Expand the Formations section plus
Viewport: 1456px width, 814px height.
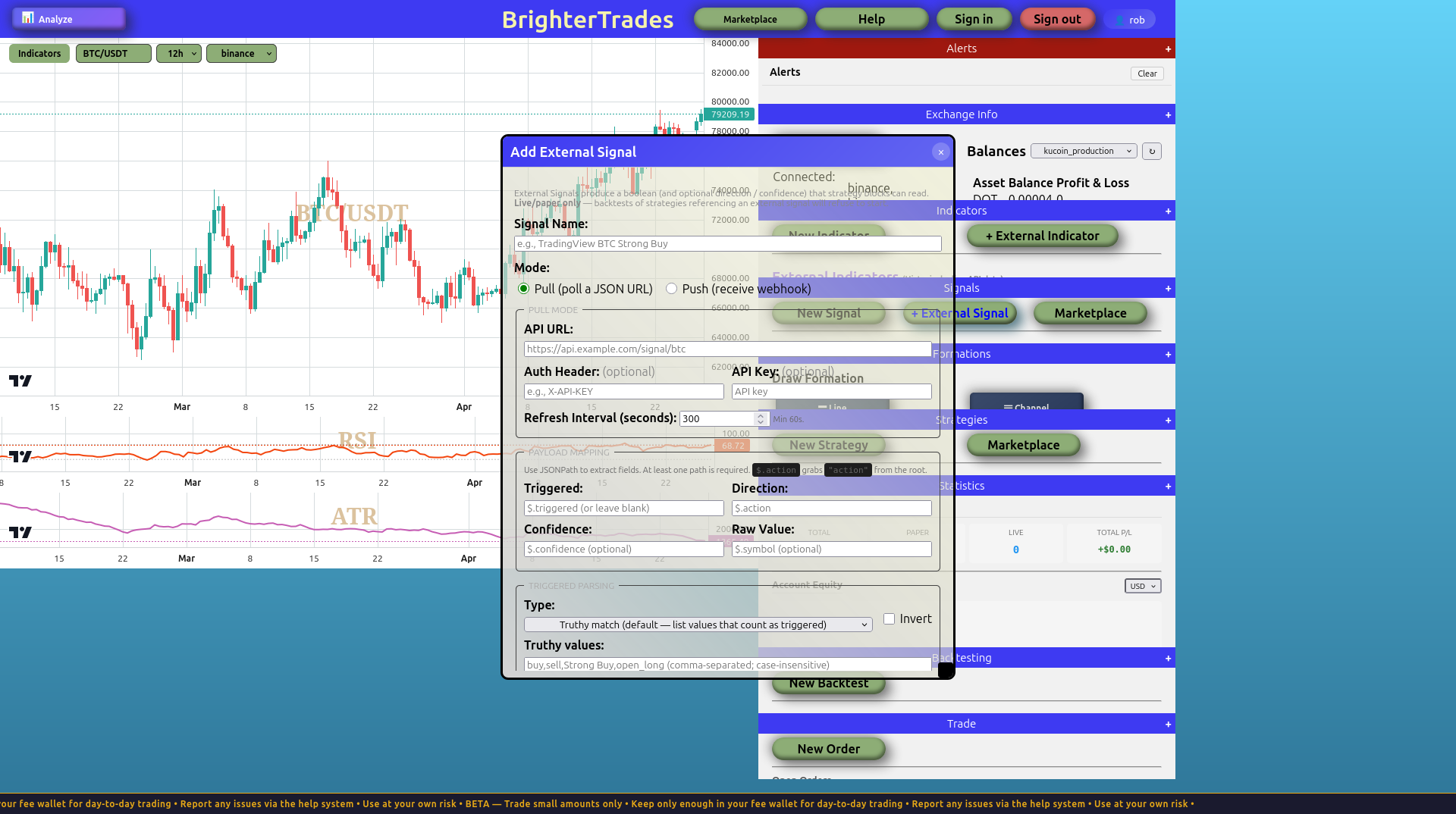coord(1168,355)
